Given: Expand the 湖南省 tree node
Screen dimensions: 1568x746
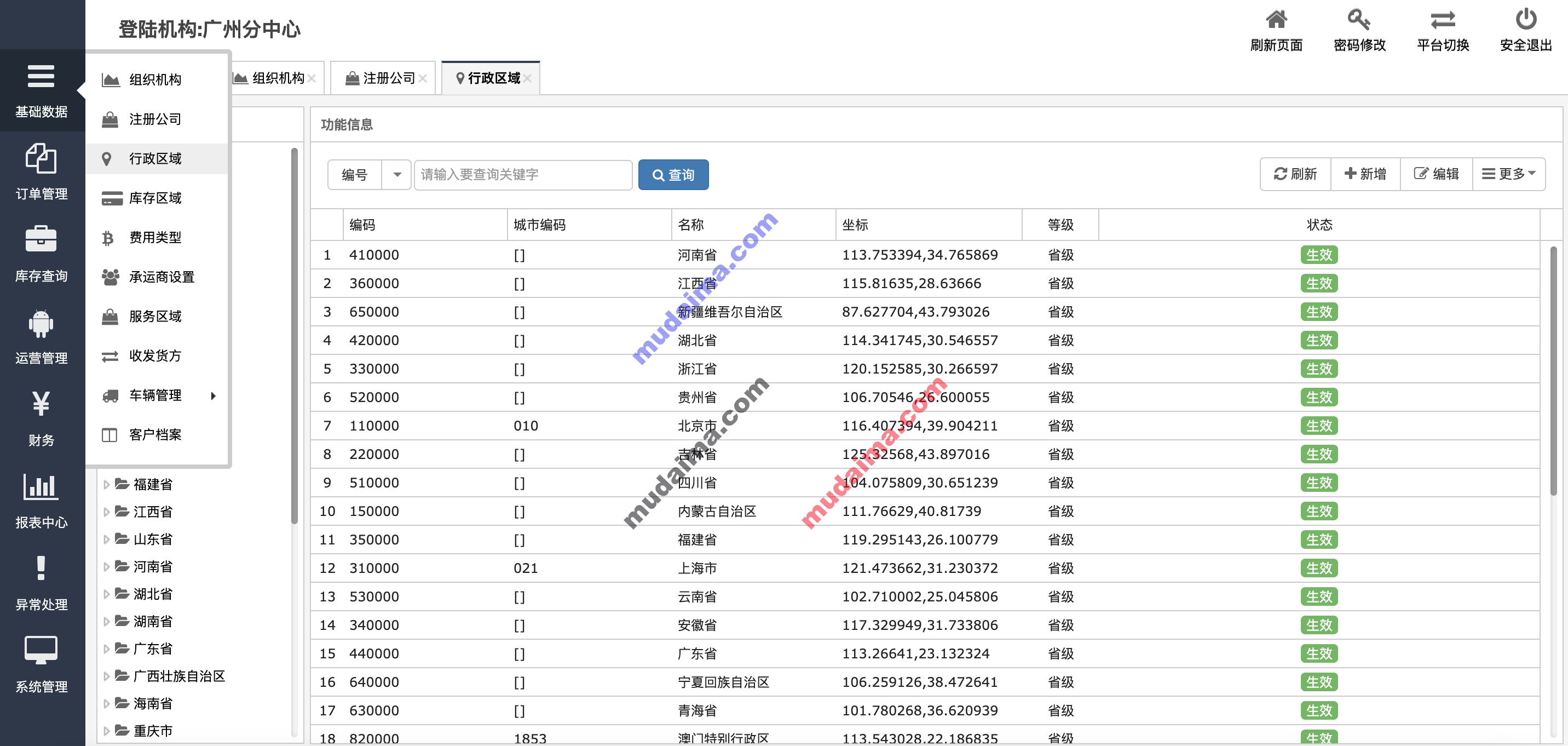Looking at the screenshot, I should (x=107, y=622).
